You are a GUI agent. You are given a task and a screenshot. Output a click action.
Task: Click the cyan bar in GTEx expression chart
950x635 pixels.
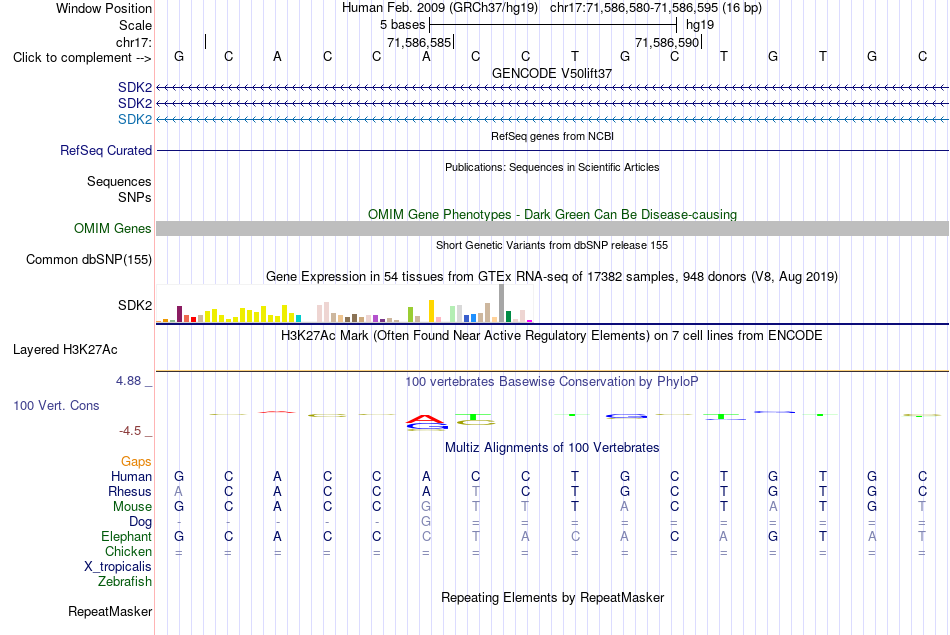tap(298, 318)
